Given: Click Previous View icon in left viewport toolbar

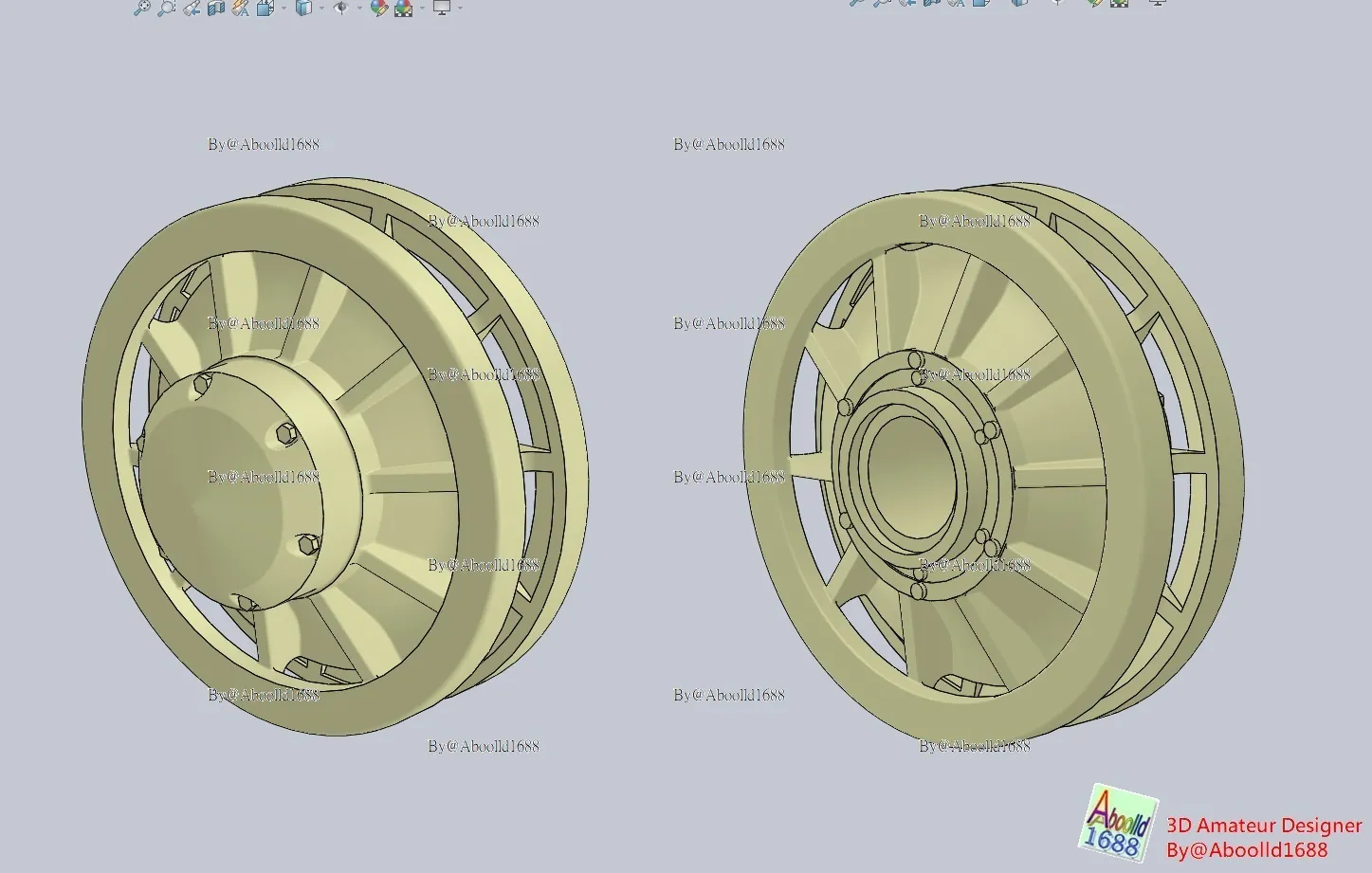Looking at the screenshot, I should click(x=192, y=8).
